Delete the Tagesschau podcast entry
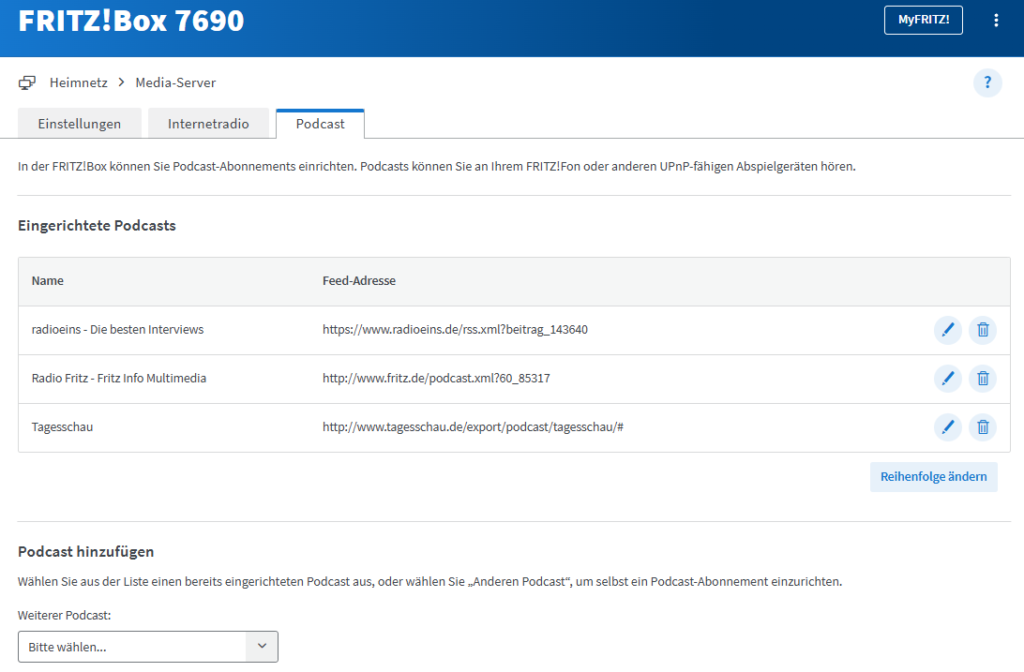The width and height of the screenshot is (1024, 672). [983, 428]
